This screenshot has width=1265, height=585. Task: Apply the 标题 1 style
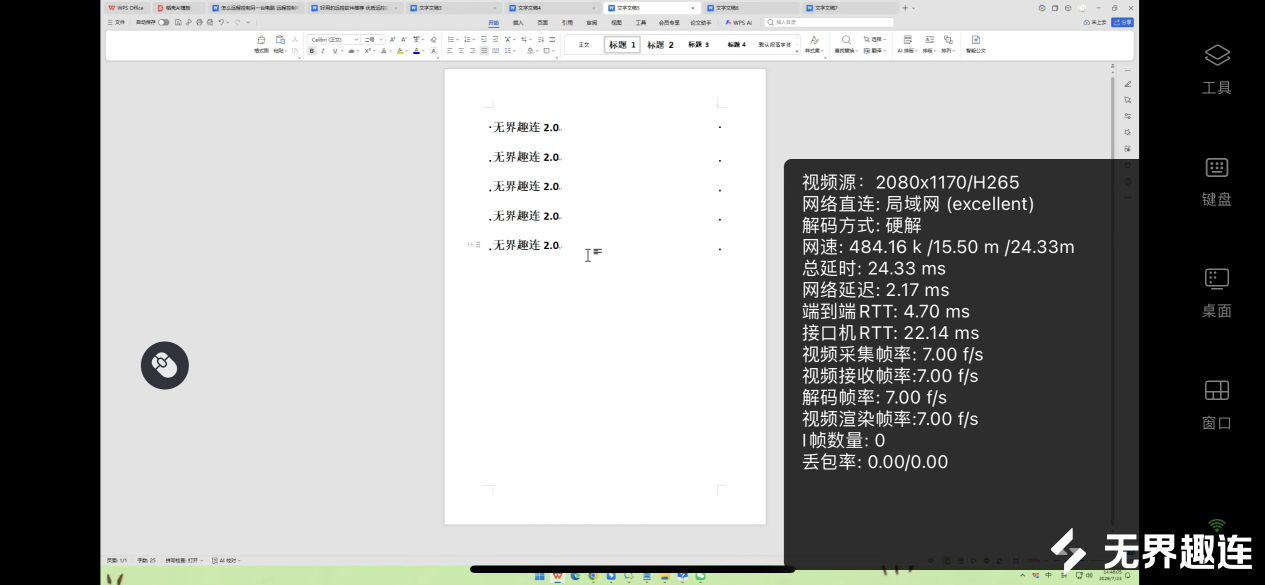coord(622,45)
